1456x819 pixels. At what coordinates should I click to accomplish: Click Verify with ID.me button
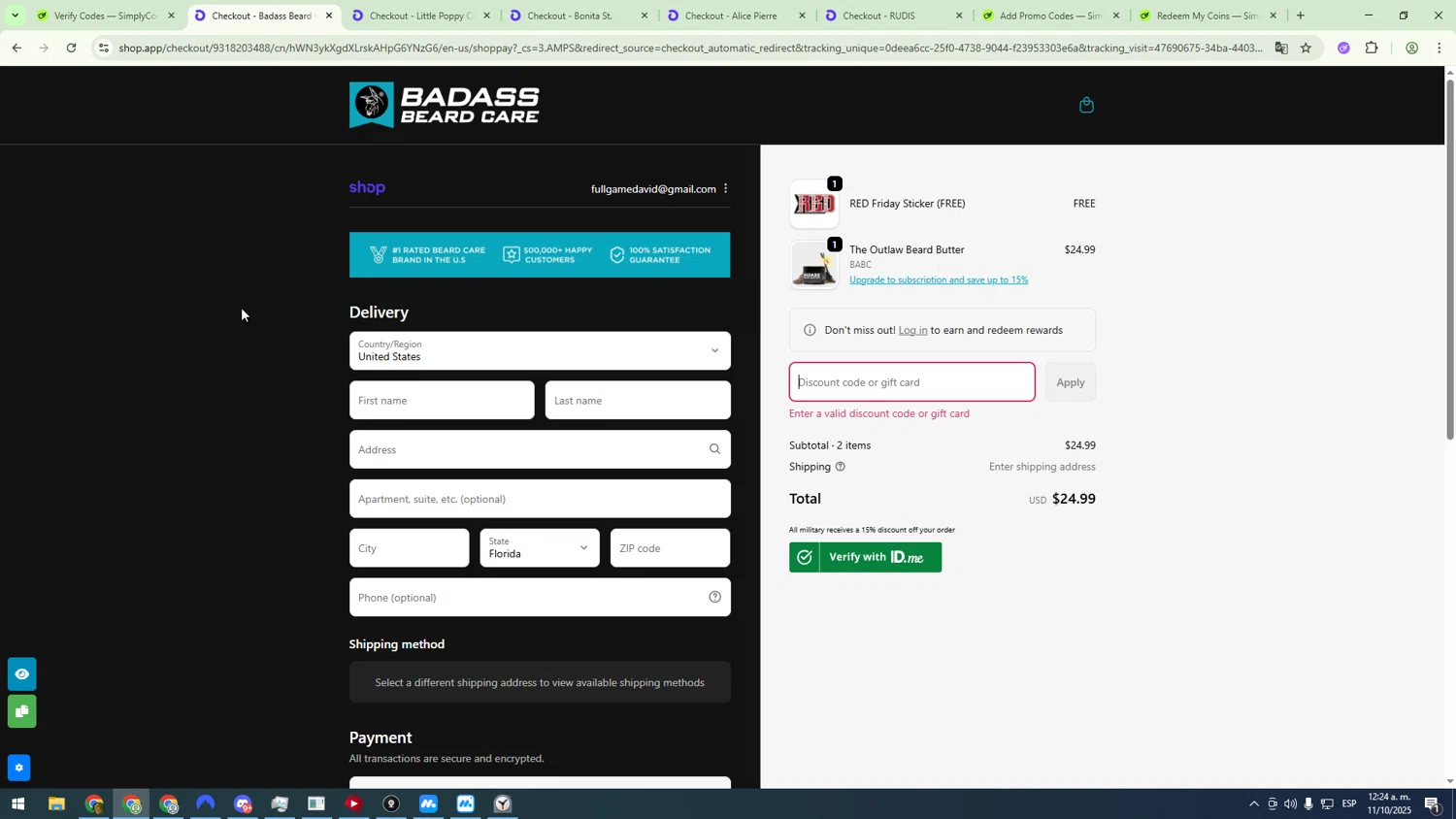coord(865,558)
